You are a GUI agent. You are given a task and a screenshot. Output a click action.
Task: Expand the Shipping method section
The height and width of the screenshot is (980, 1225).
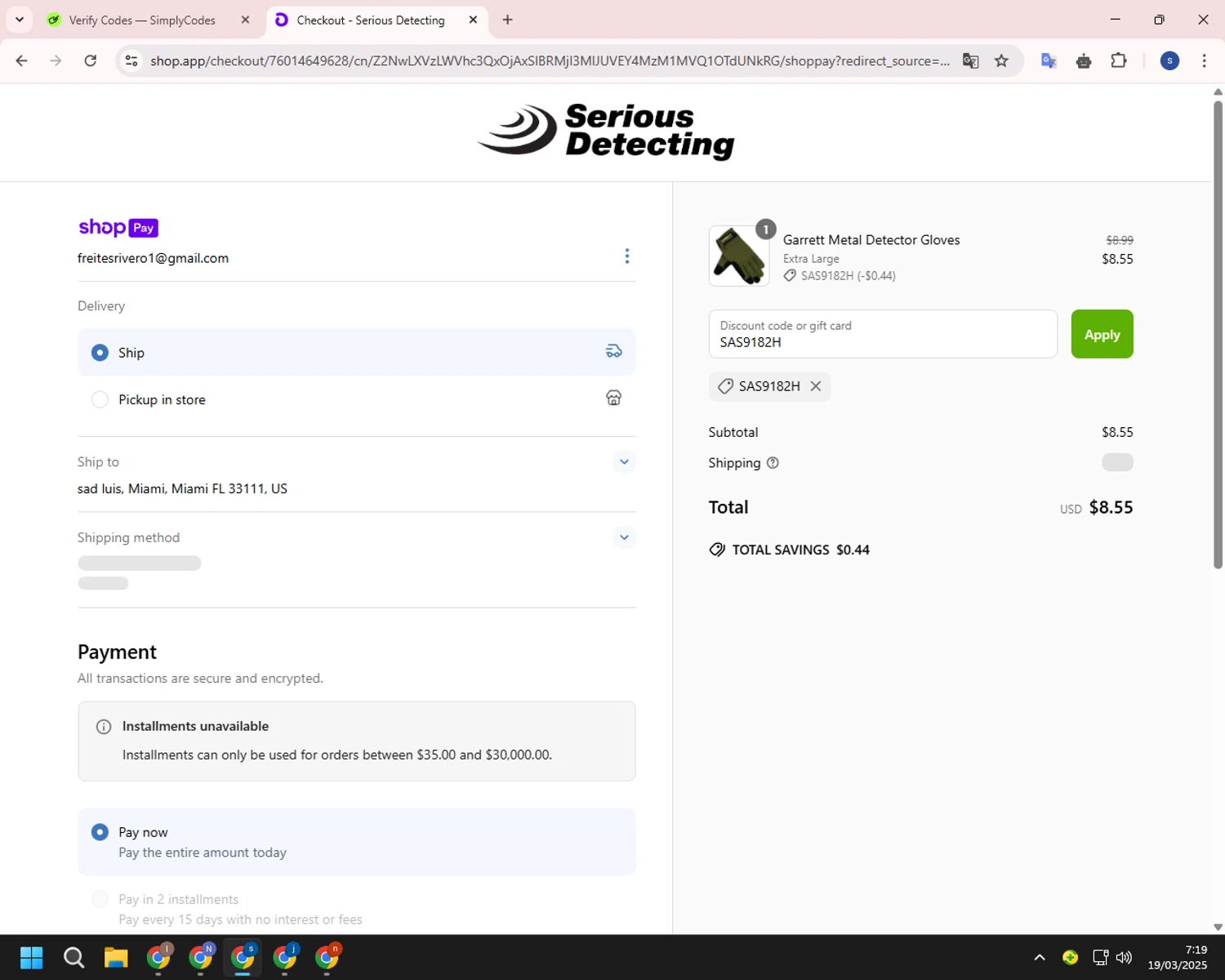click(x=624, y=537)
